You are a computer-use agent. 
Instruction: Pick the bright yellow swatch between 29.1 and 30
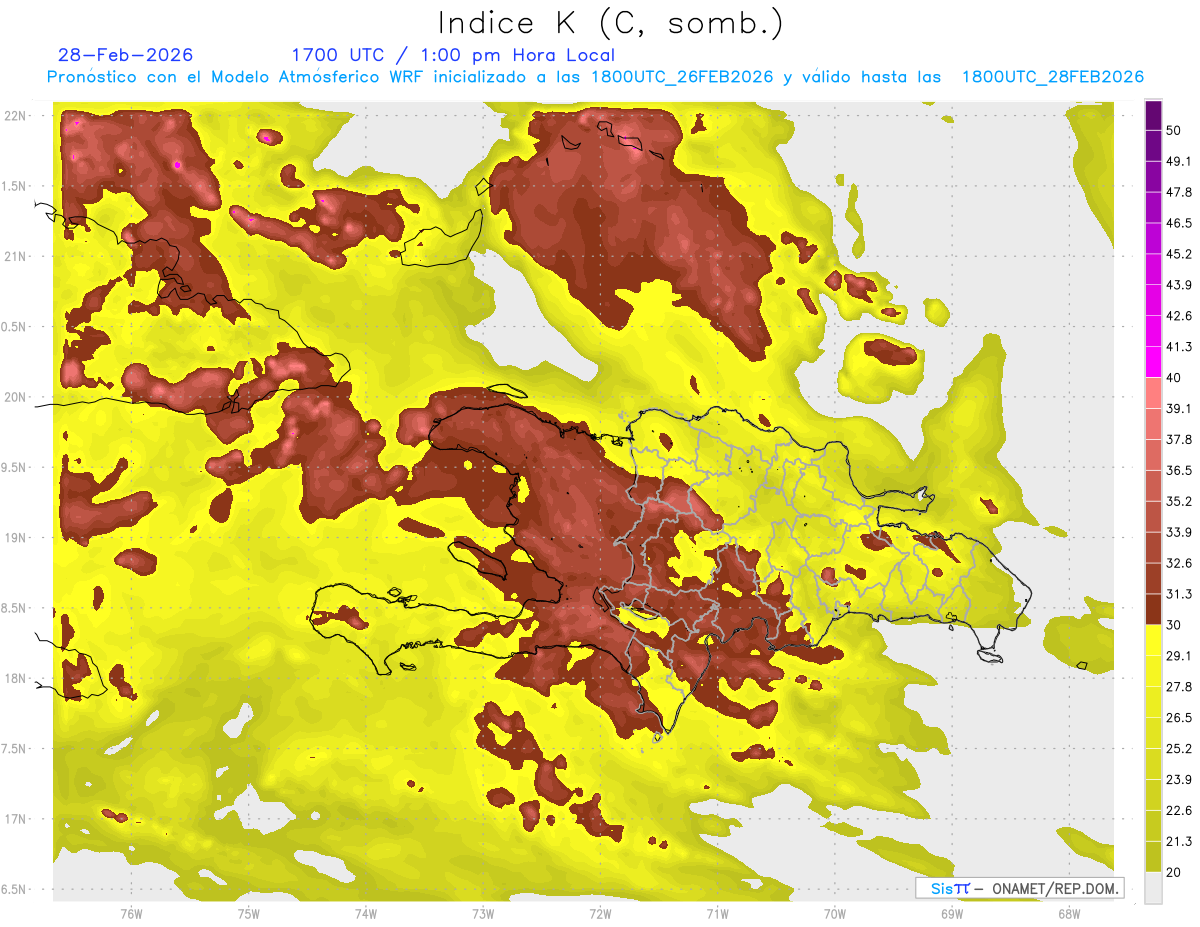point(1153,640)
